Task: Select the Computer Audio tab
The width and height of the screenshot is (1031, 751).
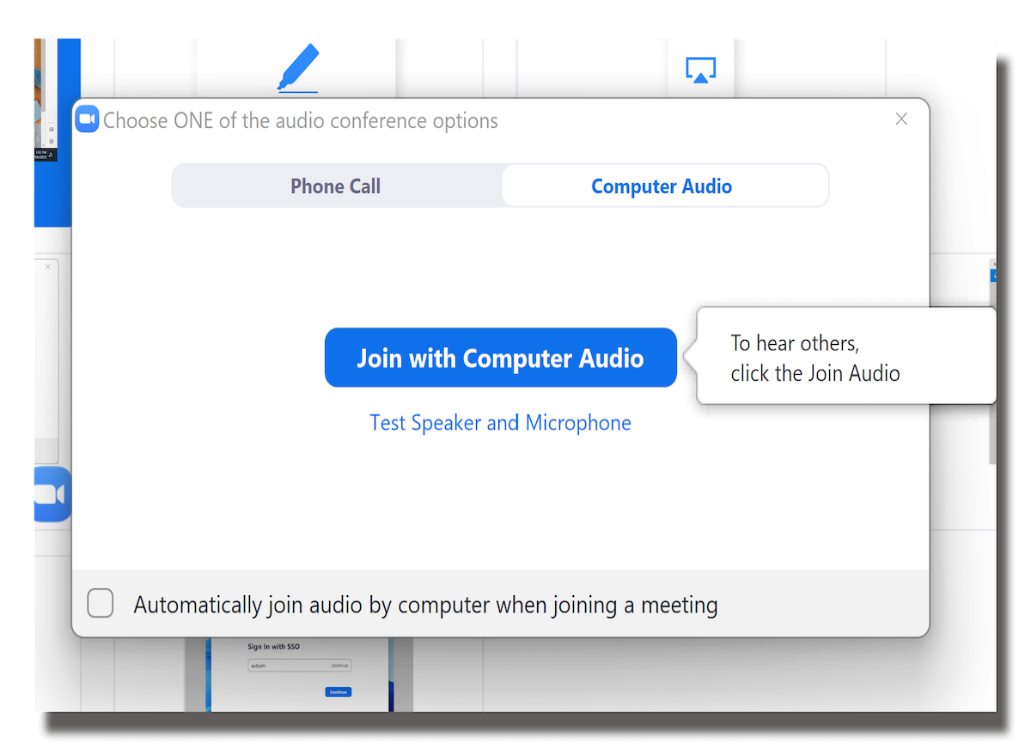Action: [x=661, y=186]
